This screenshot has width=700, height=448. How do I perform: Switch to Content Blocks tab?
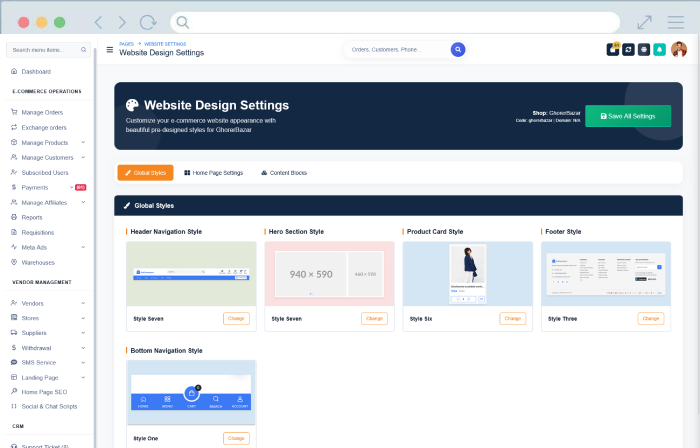(284, 173)
